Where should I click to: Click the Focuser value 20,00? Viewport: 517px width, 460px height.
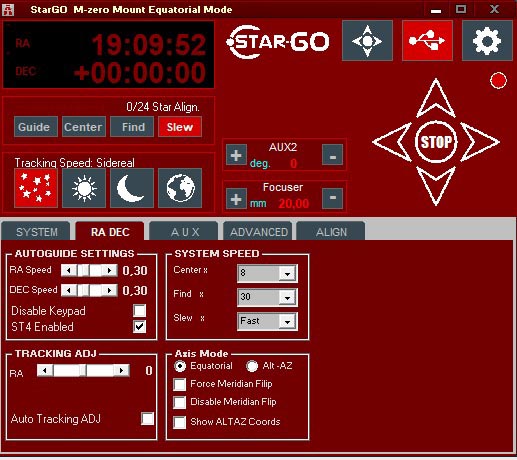(x=294, y=203)
